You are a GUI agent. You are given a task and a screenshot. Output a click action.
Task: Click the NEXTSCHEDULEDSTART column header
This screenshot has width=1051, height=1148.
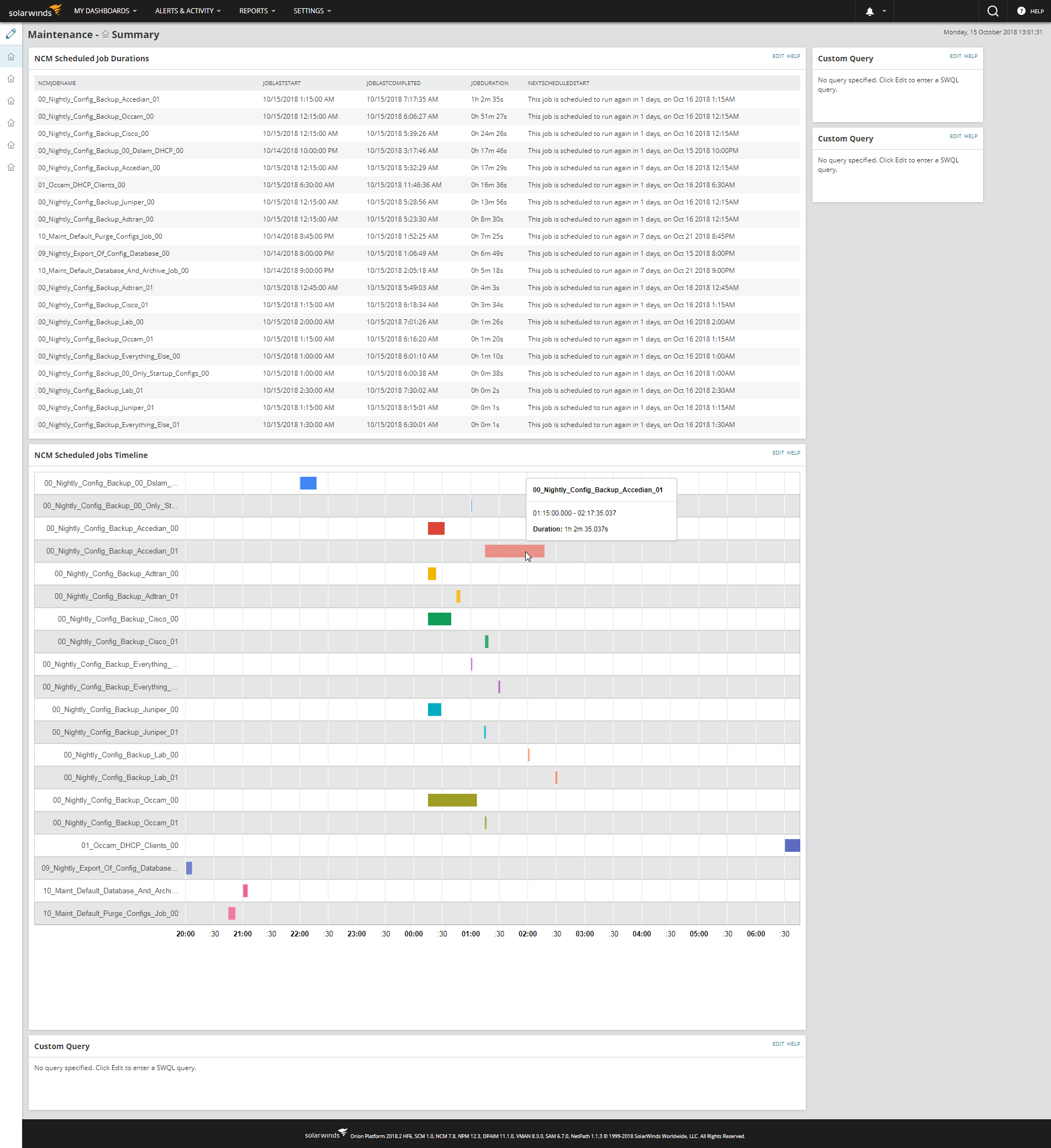click(x=558, y=83)
